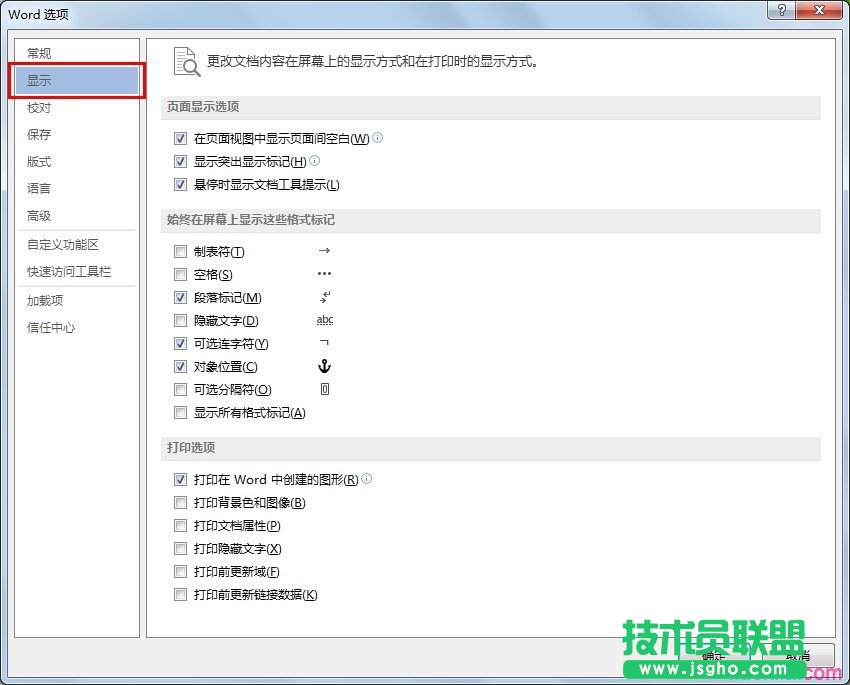
Task: Click the info icon beside 在页面视图中显示页面间空白
Action: [x=378, y=138]
